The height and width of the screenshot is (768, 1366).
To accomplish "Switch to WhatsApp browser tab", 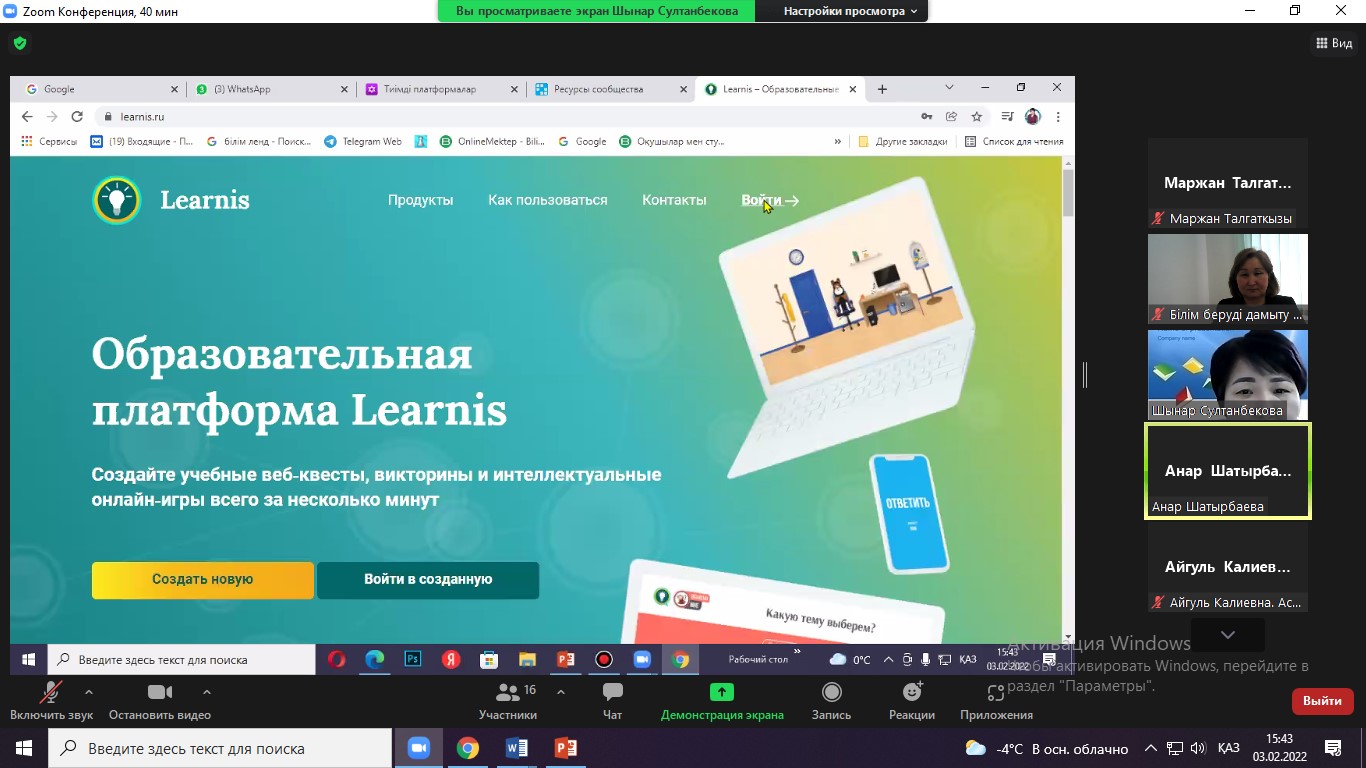I will 270,89.
